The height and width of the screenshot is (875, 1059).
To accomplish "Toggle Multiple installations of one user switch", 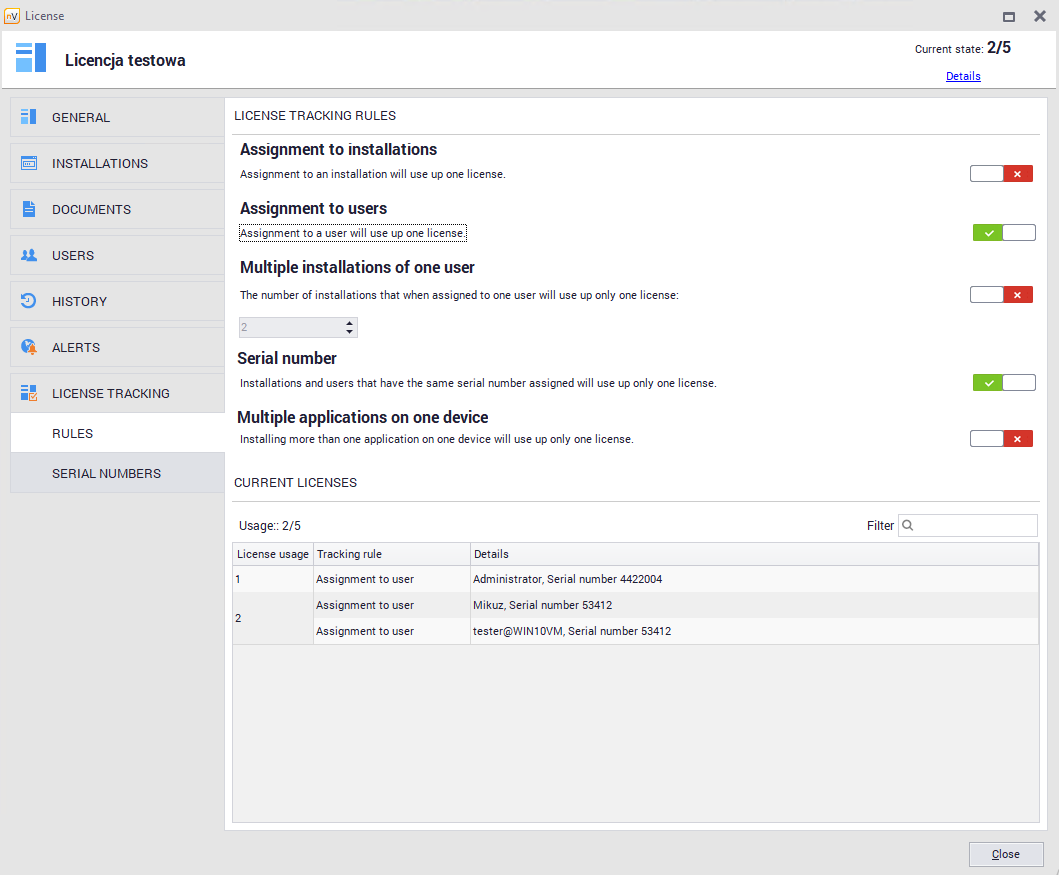I will 1001,295.
